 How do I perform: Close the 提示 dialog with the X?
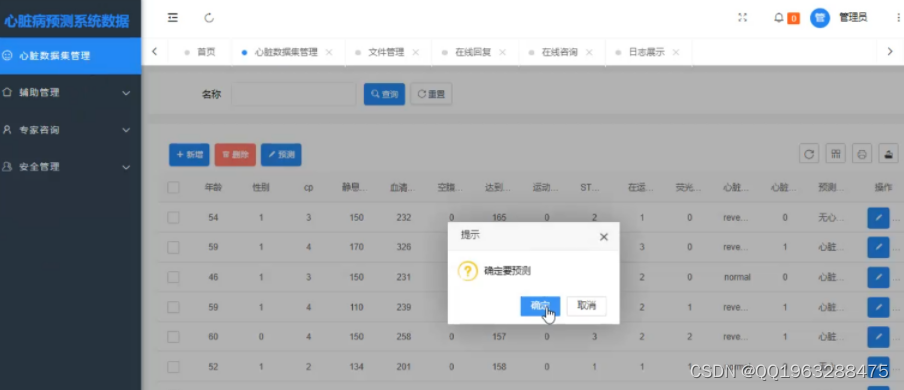[604, 237]
